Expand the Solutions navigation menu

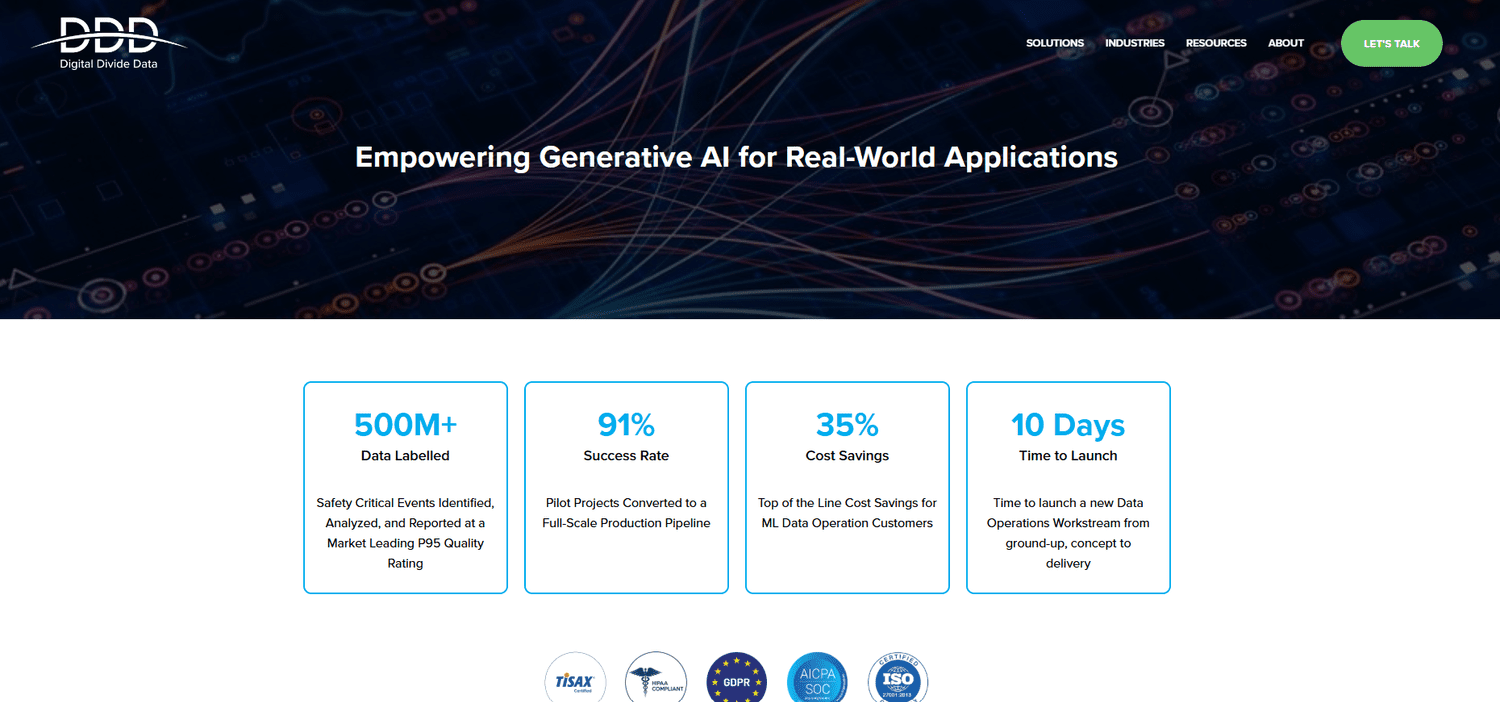(x=1055, y=43)
